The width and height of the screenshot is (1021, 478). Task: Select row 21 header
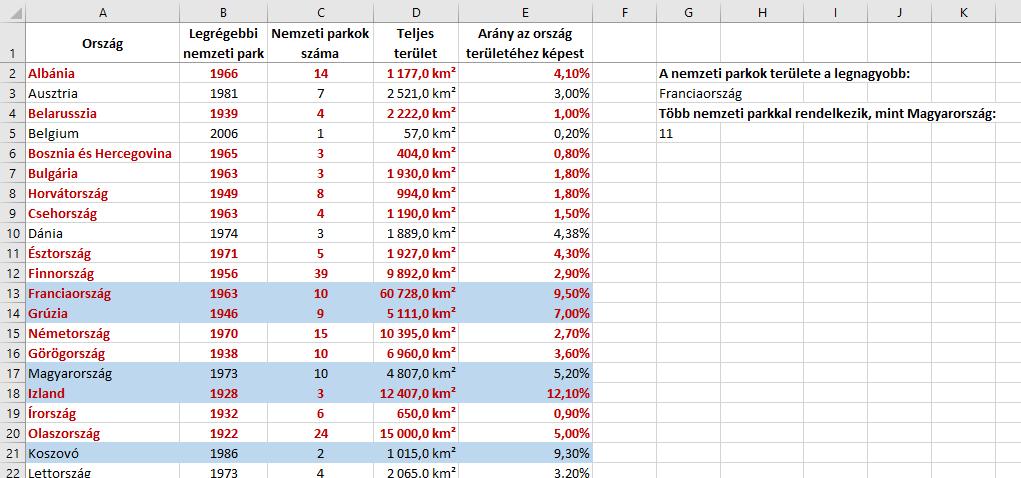(13, 453)
